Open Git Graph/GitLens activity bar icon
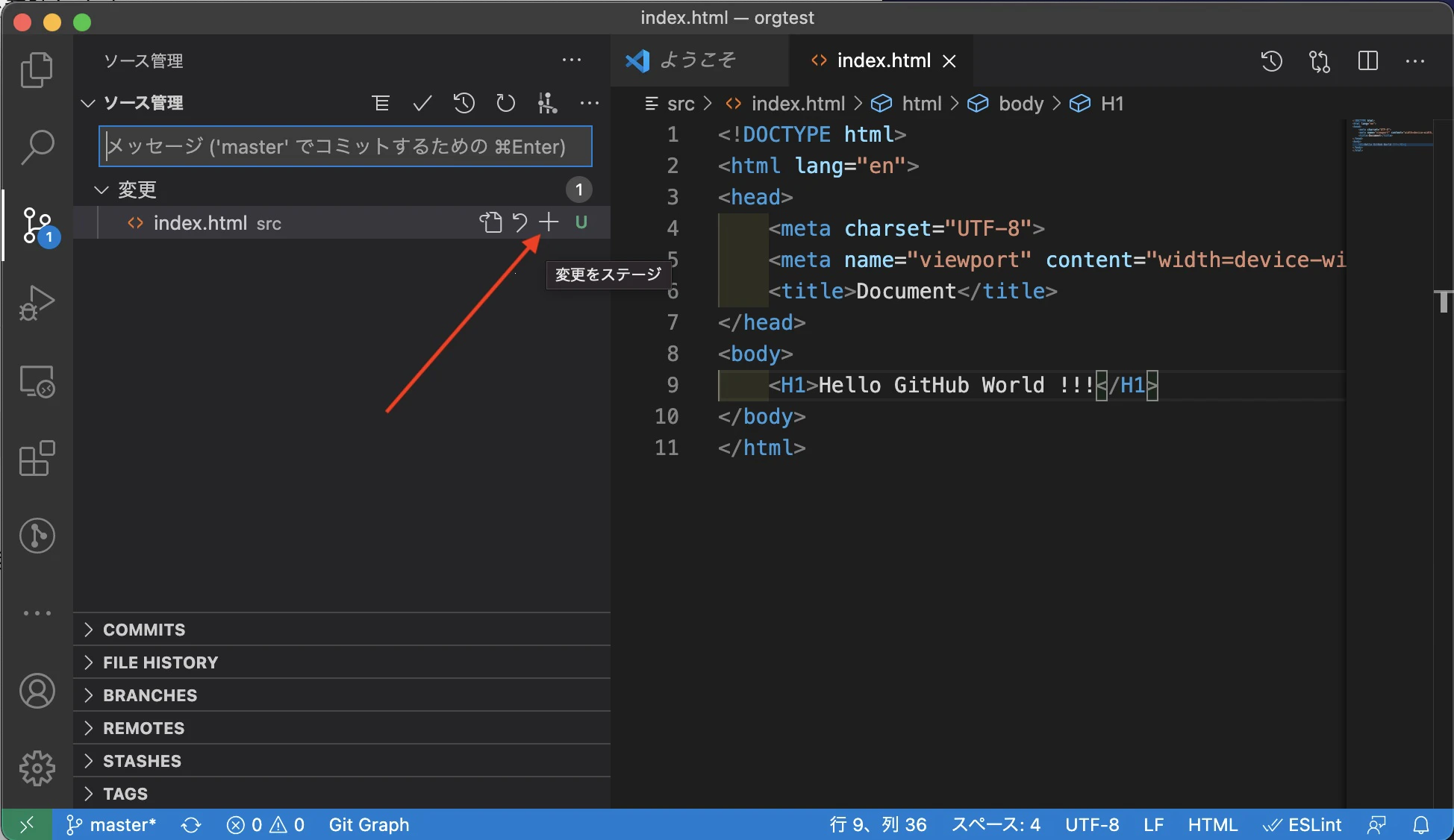Viewport: 1454px width, 840px height. [x=37, y=536]
